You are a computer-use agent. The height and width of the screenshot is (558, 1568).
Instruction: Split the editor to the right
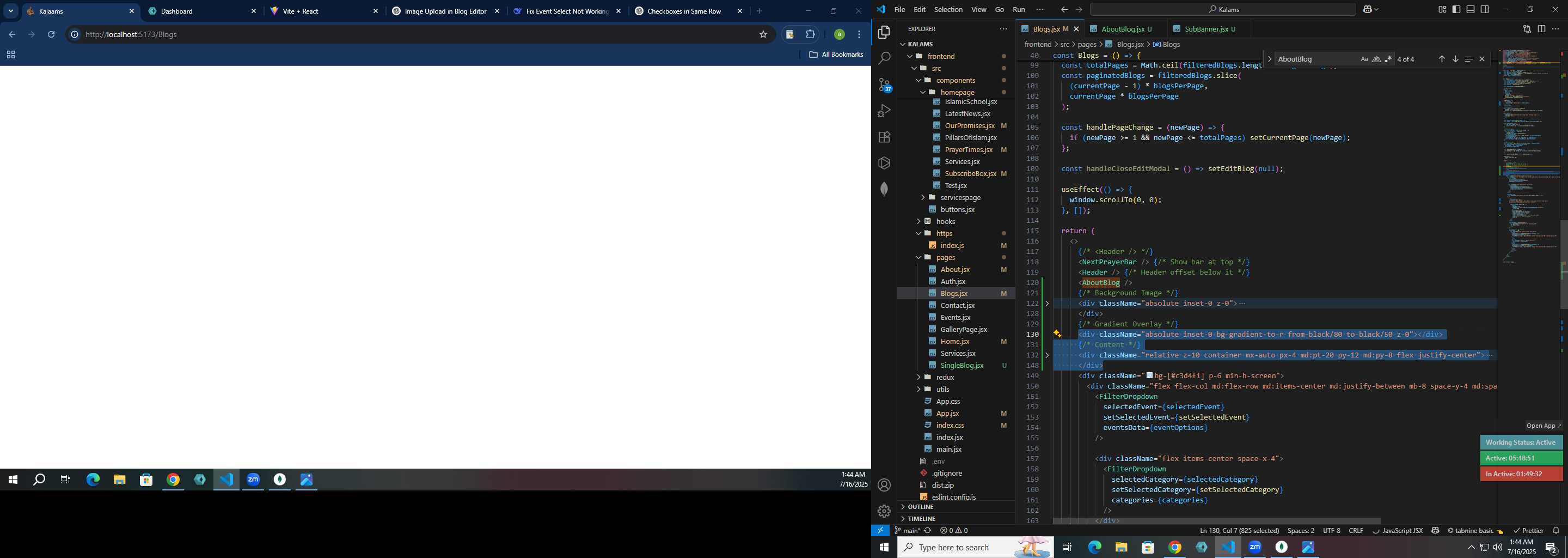(x=1541, y=29)
